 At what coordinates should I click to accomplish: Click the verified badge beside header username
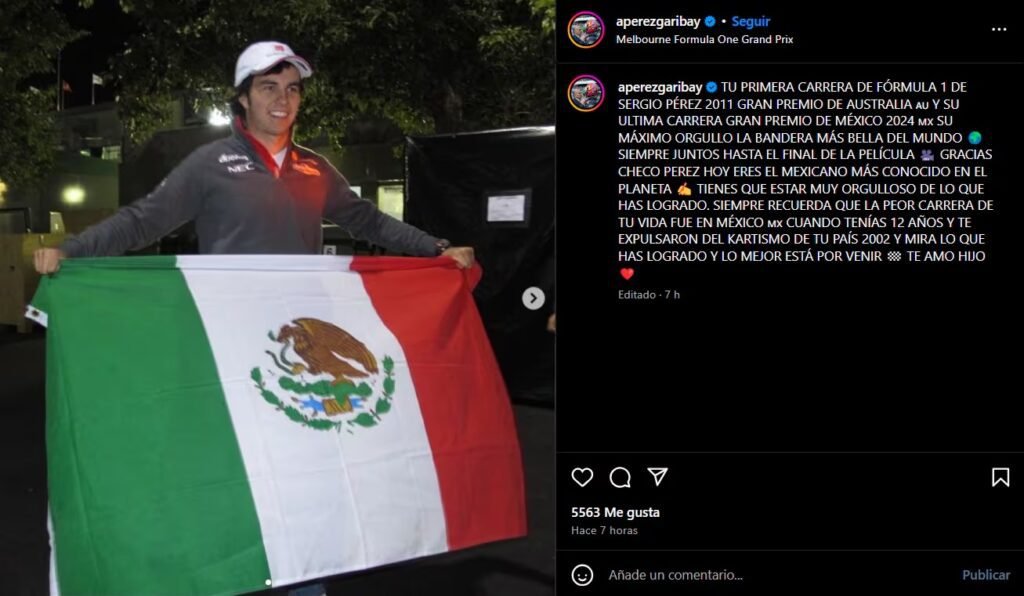[x=710, y=22]
